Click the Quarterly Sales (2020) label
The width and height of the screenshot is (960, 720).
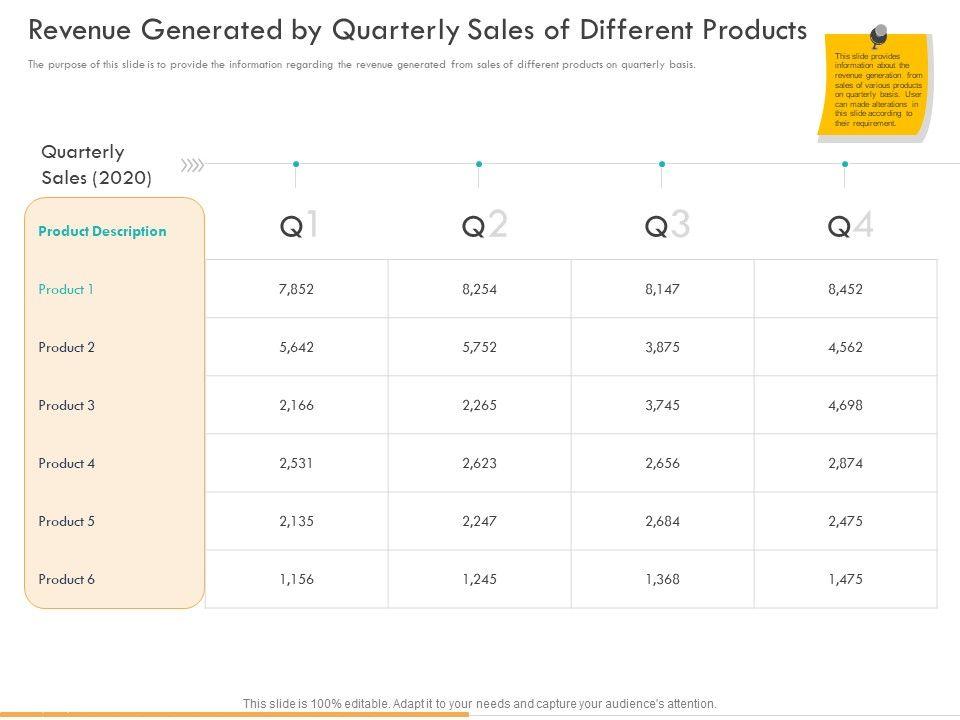point(96,165)
